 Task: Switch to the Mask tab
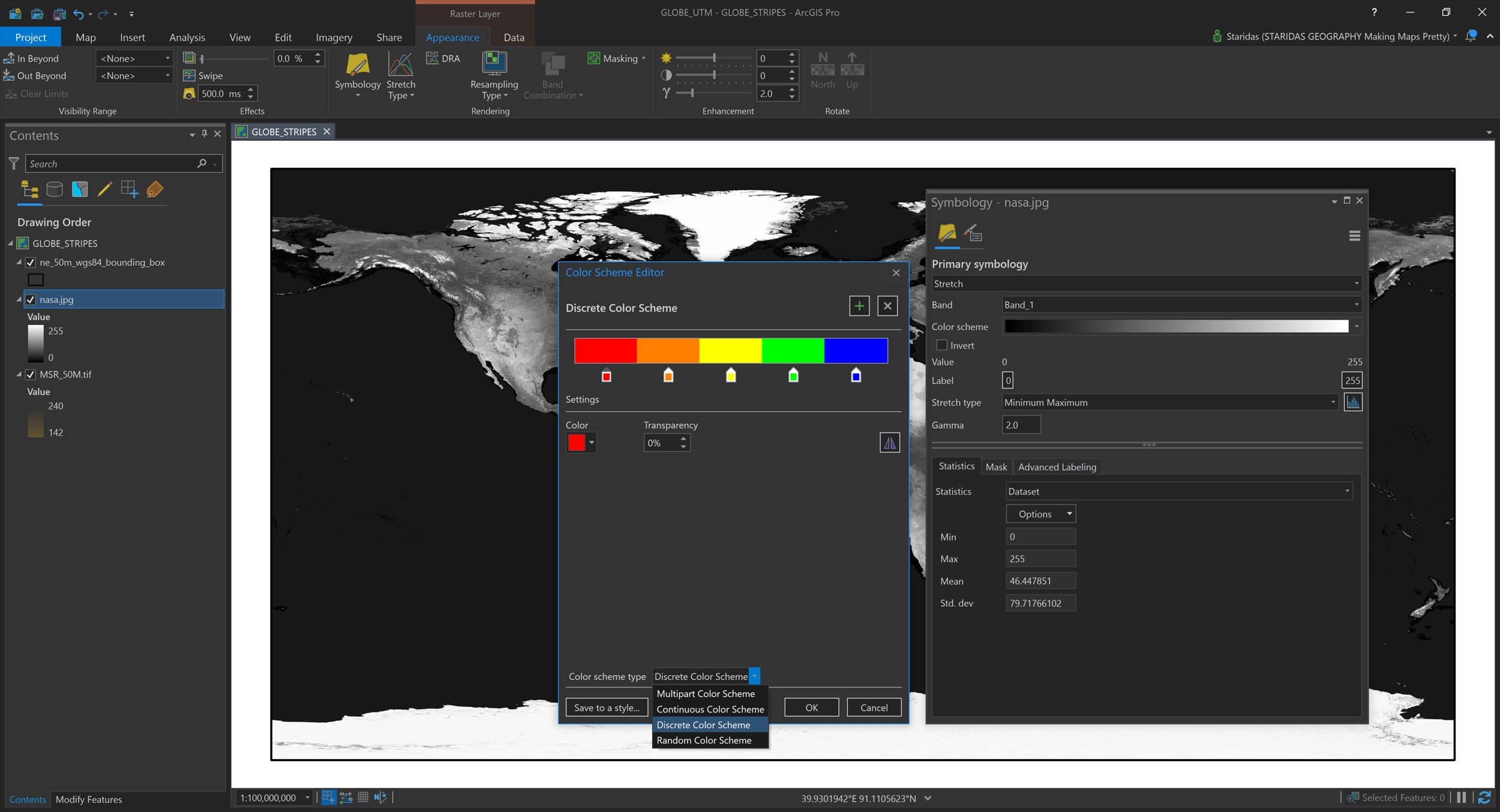pos(996,467)
